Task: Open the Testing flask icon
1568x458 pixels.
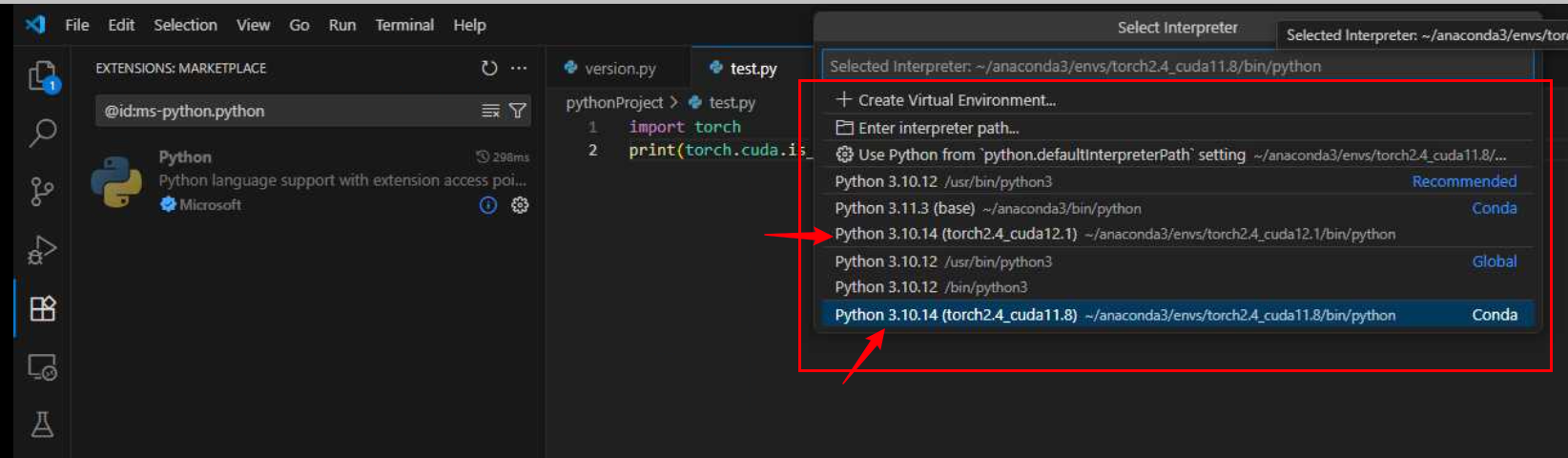Action: click(42, 425)
